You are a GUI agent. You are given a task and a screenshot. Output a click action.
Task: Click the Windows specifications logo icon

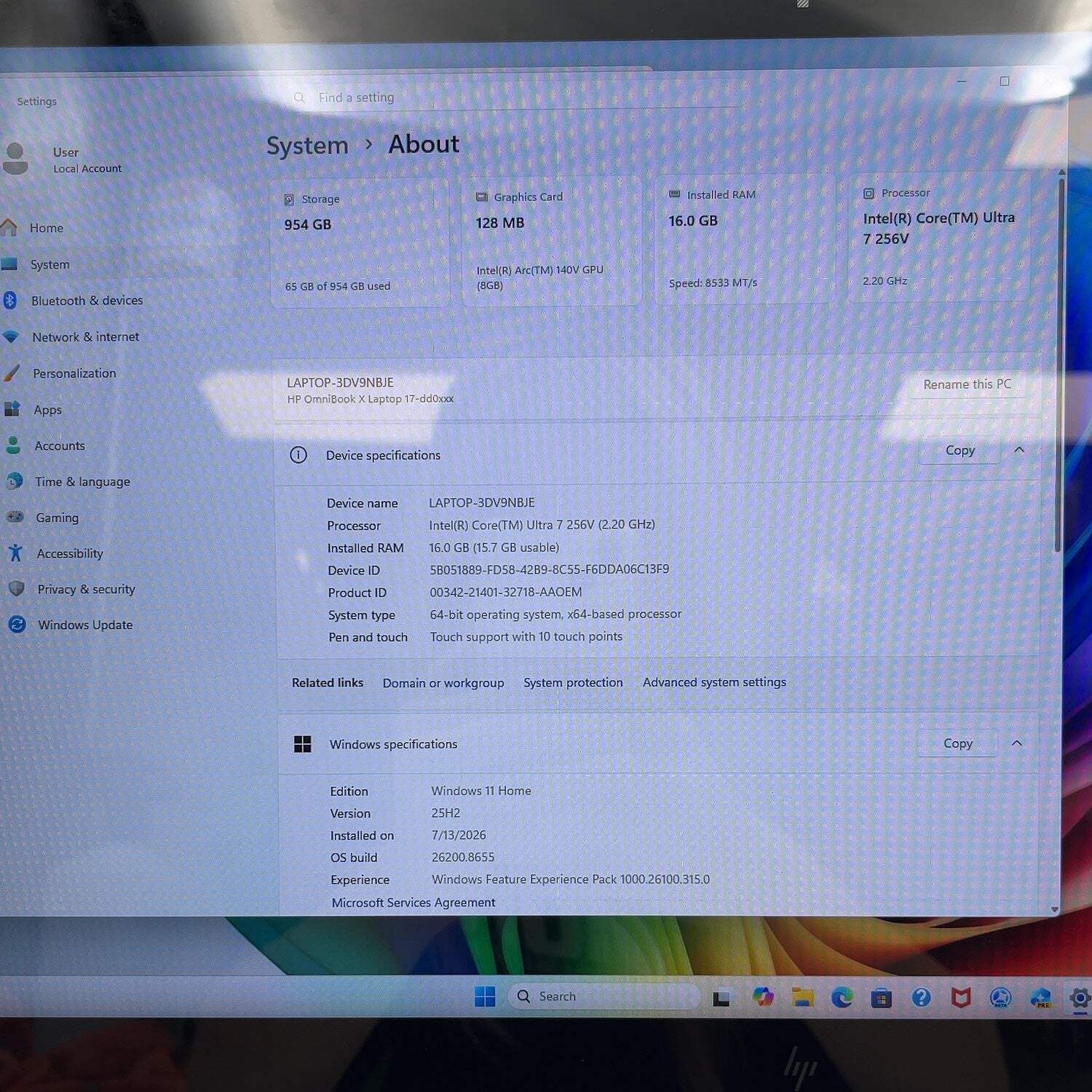302,744
